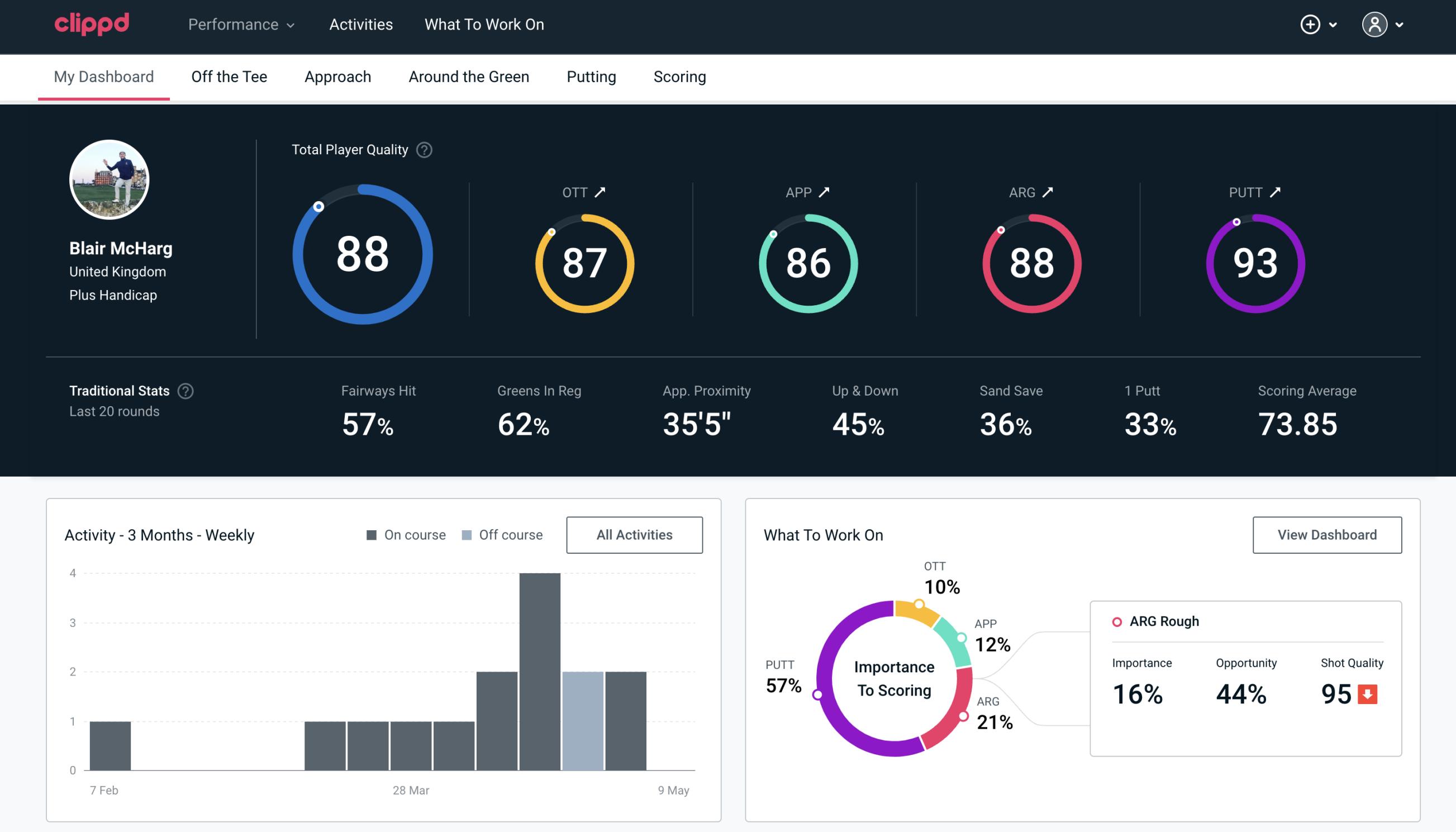Screen dimensions: 1456x832
Task: Navigate to Around the Green tab
Action: pos(468,76)
